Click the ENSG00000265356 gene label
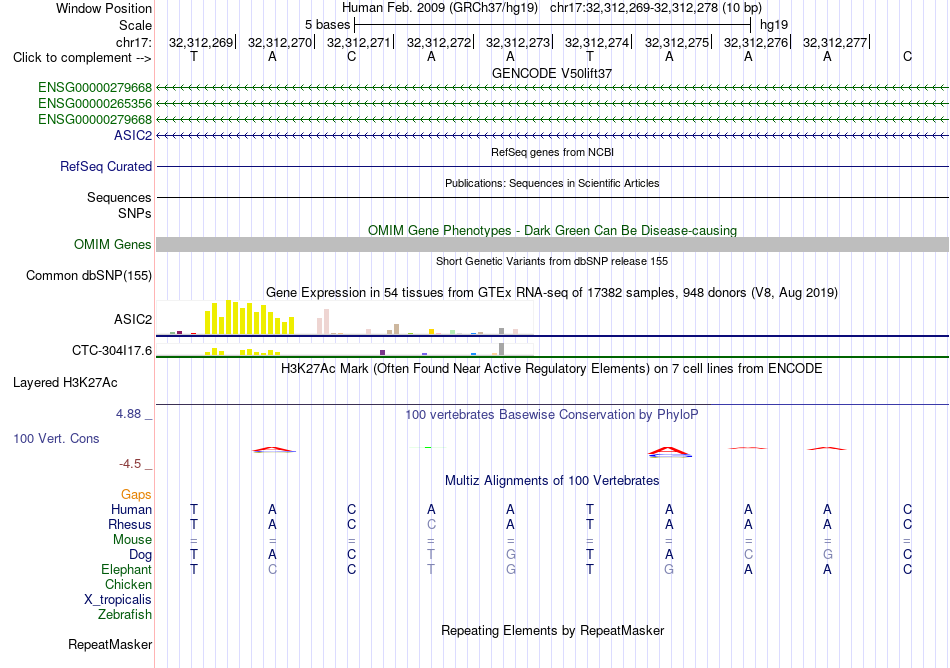 95,104
